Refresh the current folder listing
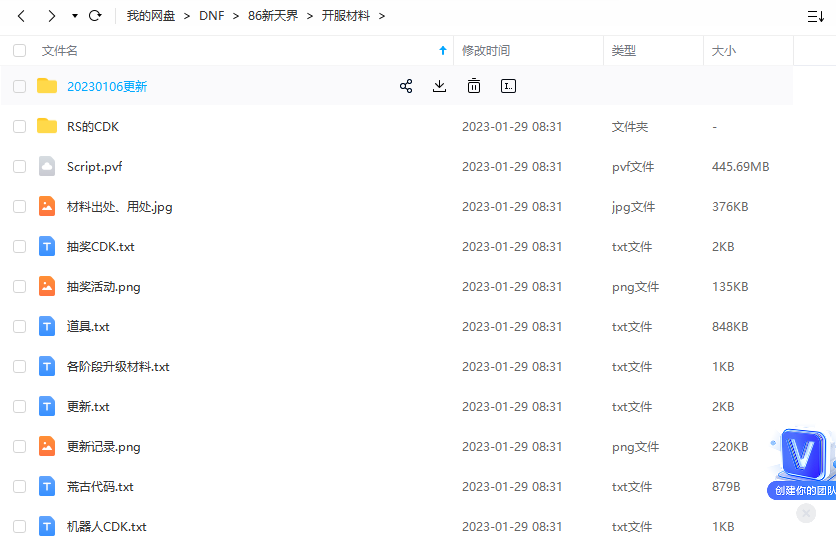Image resolution: width=836 pixels, height=539 pixels. pos(95,16)
